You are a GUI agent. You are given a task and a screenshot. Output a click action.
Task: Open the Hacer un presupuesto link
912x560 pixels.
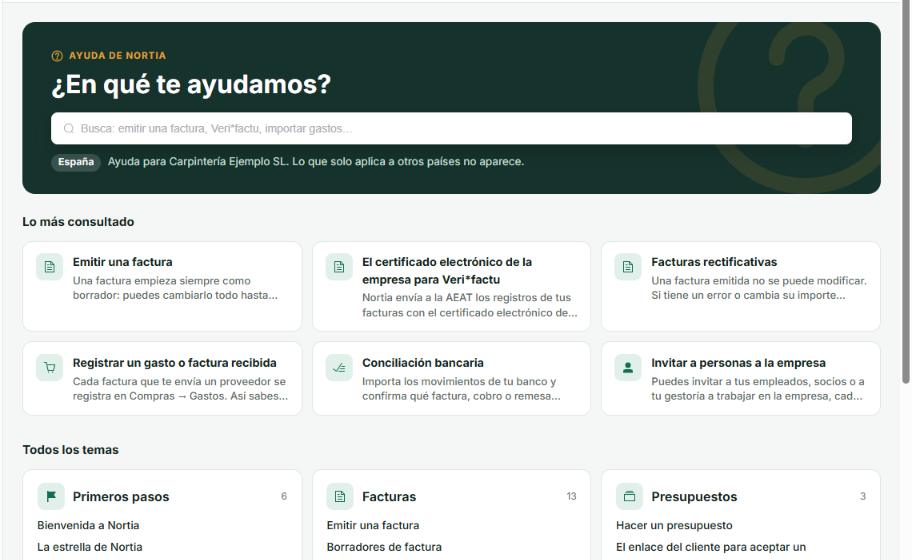pos(674,525)
